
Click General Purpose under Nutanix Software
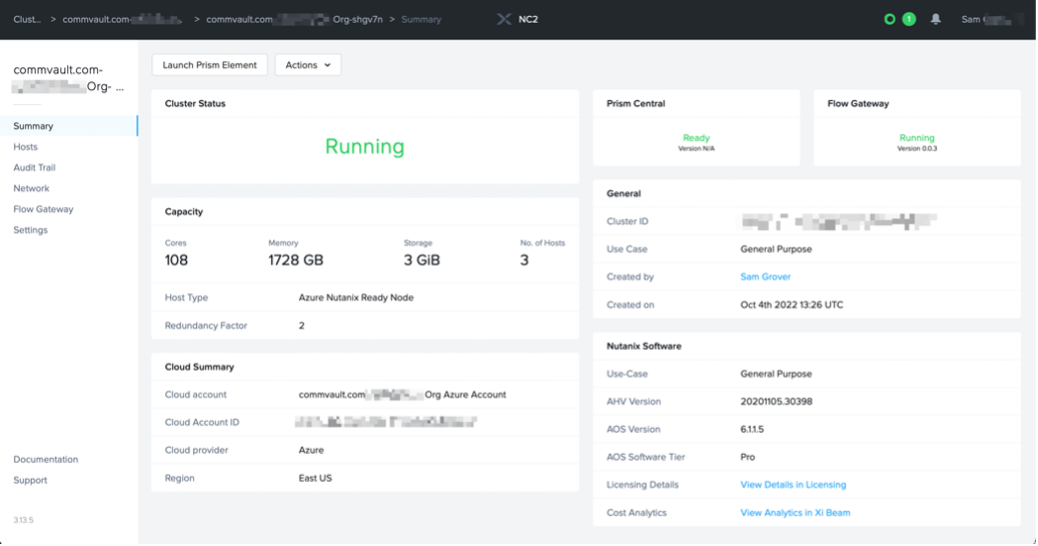(776, 374)
